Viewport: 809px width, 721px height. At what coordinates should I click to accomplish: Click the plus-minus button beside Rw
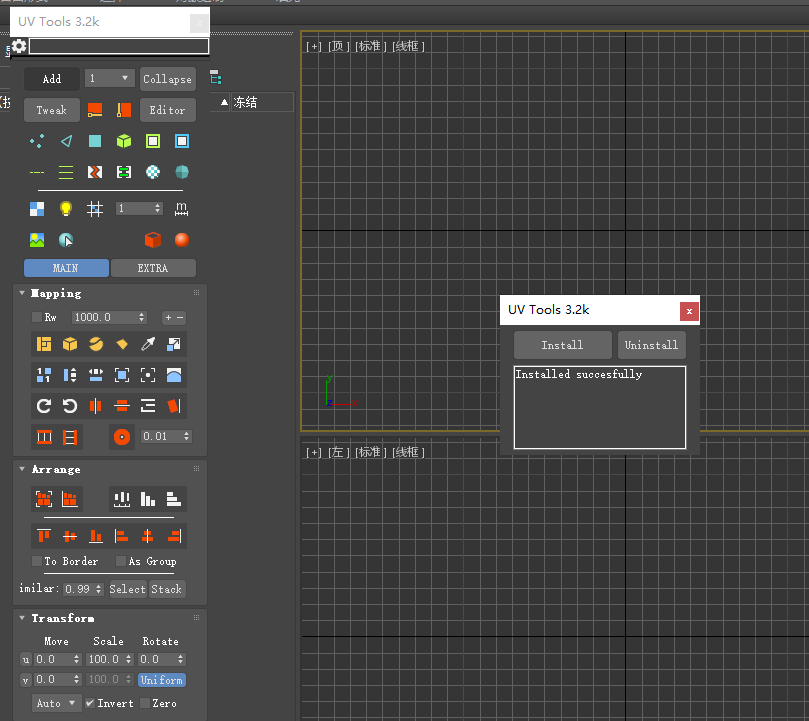click(174, 317)
